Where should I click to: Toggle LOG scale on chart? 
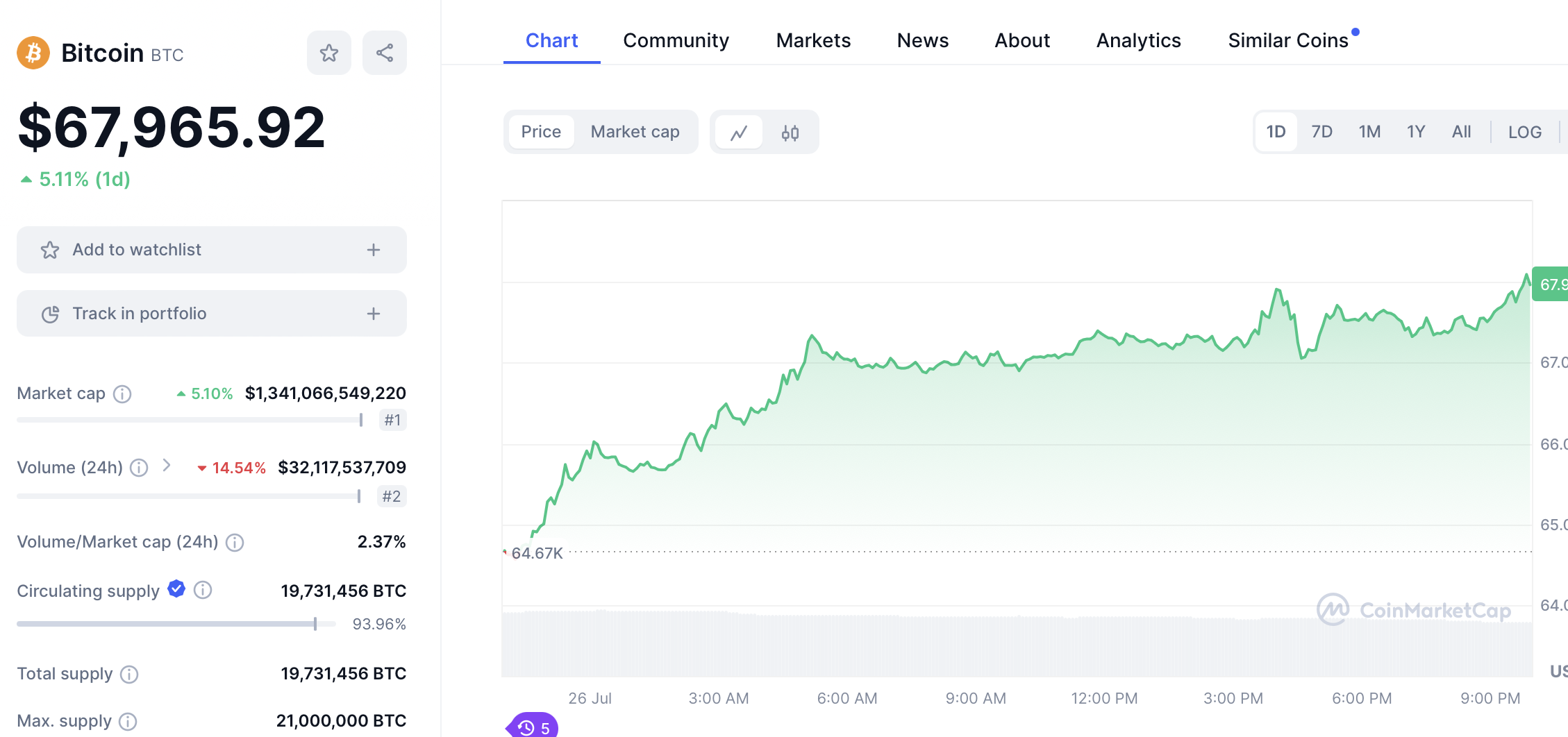pyautogui.click(x=1524, y=132)
